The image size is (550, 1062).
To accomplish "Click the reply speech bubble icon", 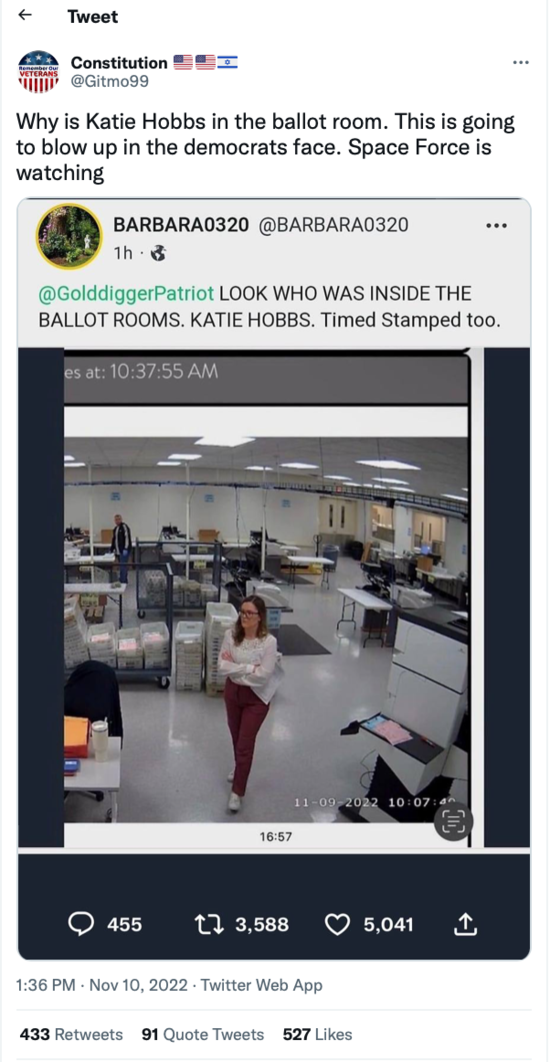I will 81,925.
